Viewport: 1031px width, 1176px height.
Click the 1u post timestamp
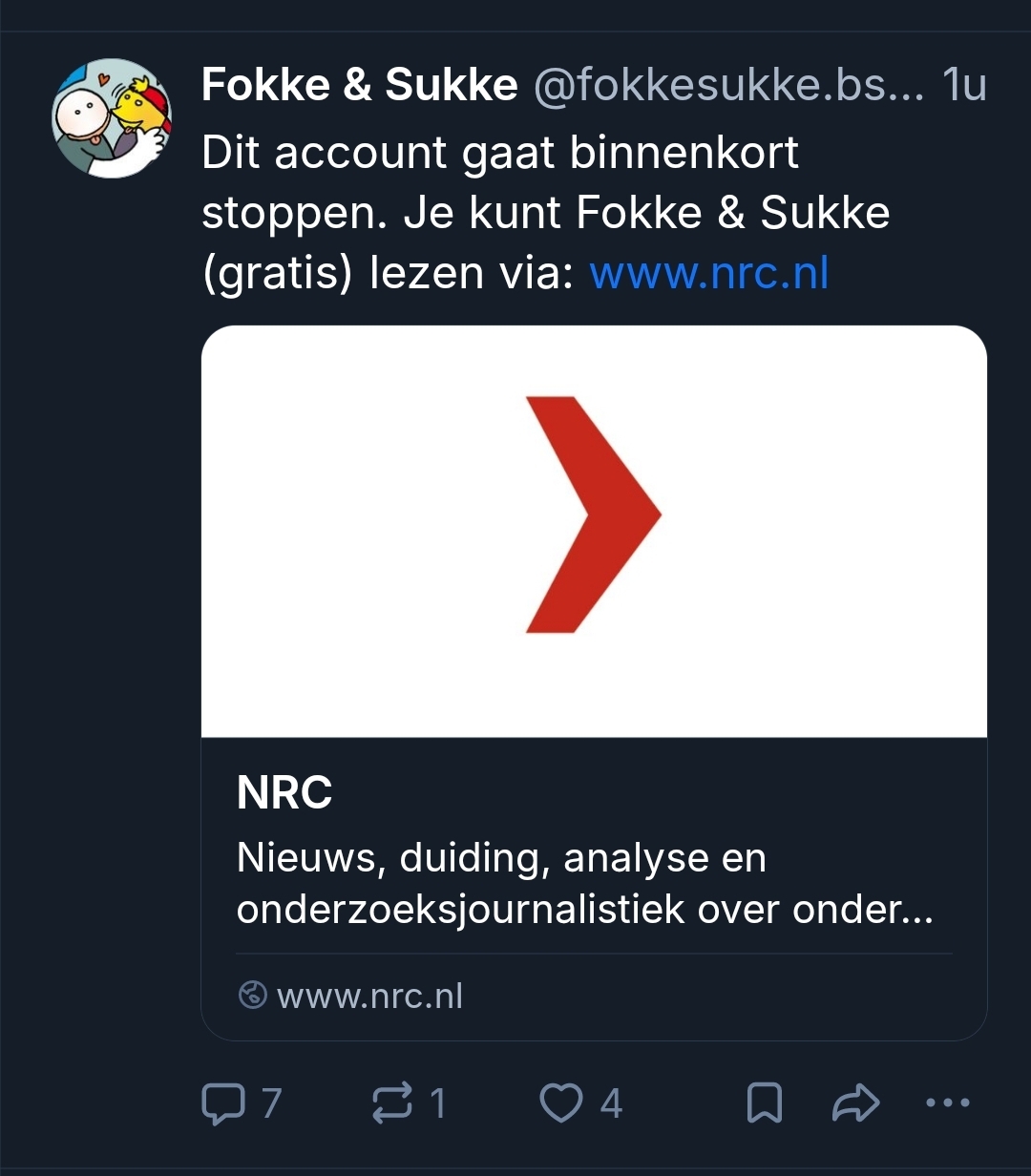point(962,86)
